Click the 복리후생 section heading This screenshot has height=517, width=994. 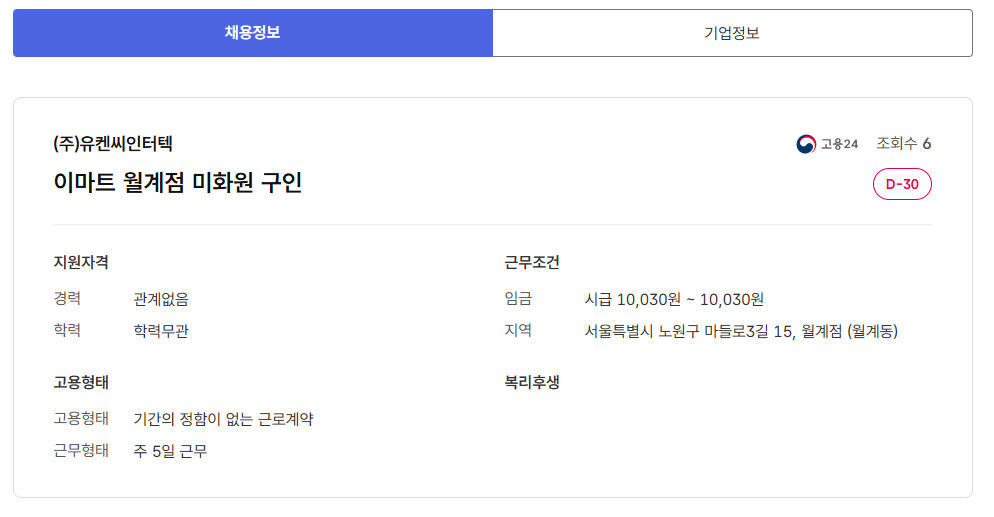[x=532, y=382]
